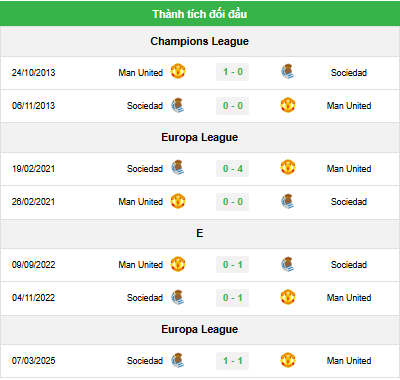400x380 pixels.
Task: Click Man United name in 19/02/2021 row
Action: tap(349, 169)
